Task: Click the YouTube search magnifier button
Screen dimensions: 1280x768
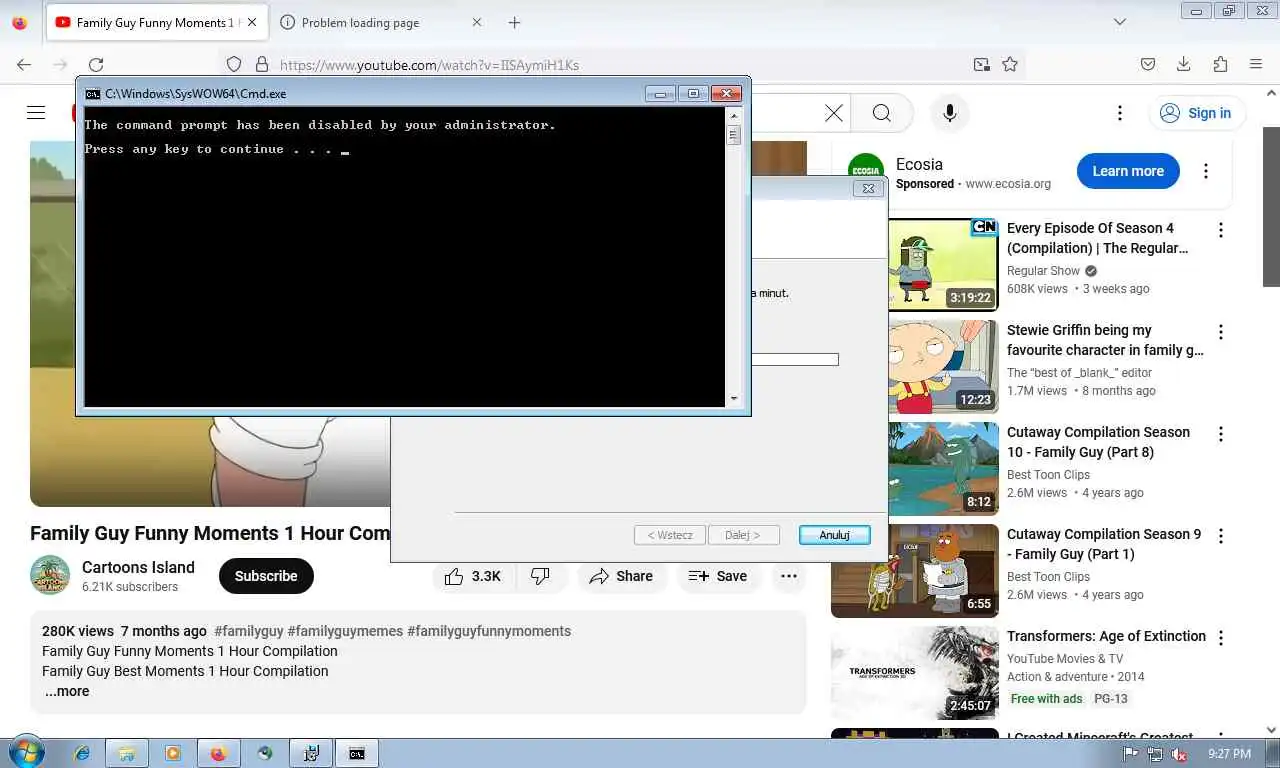Action: click(882, 113)
